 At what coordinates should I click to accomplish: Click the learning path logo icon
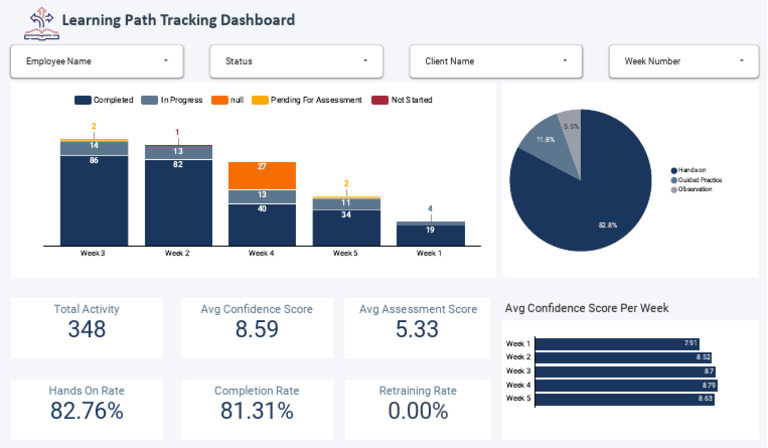(x=42, y=24)
